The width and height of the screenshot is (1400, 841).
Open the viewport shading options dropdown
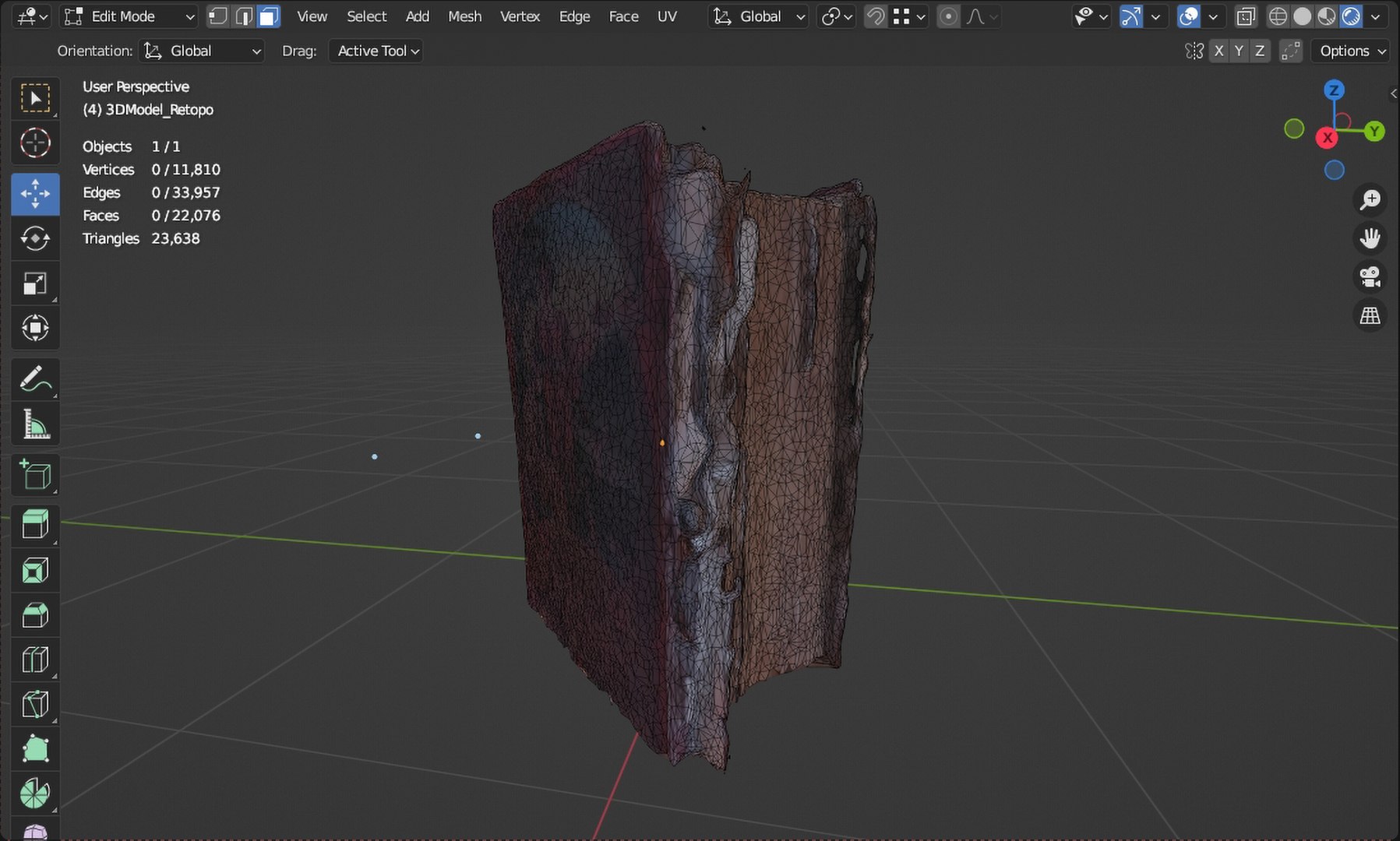tap(1375, 16)
